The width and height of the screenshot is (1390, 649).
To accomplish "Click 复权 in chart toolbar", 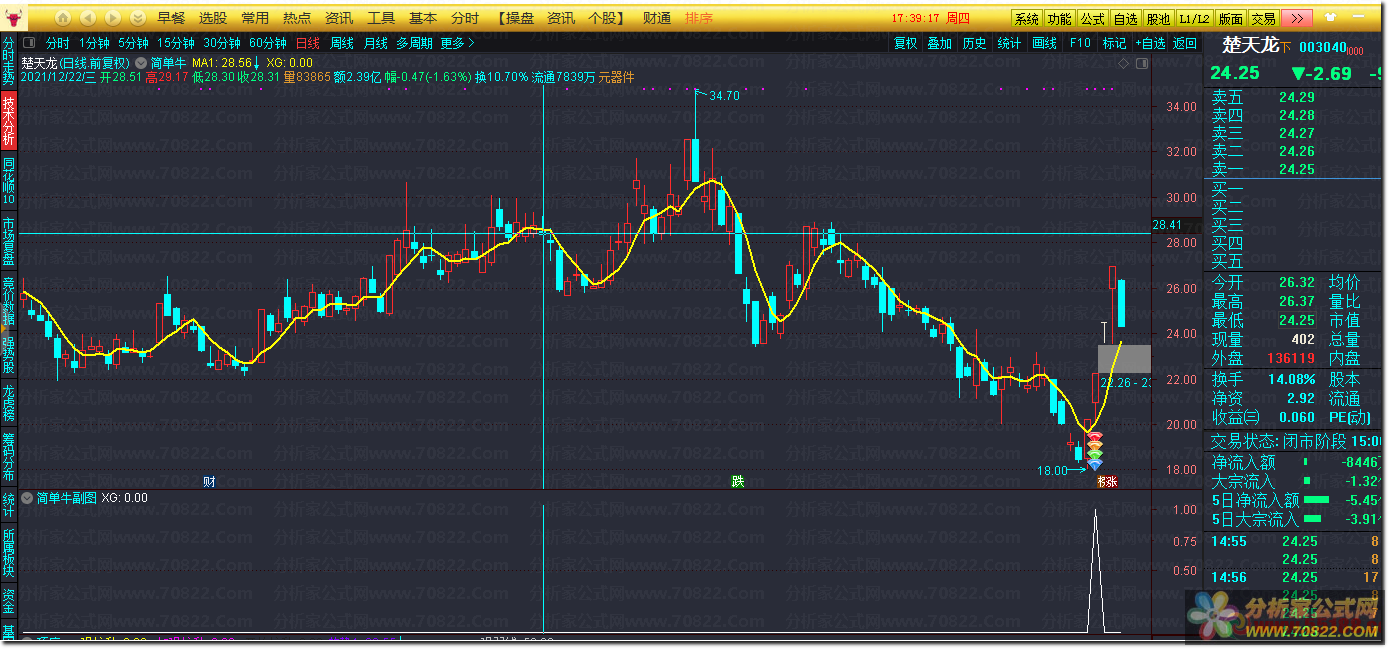I will (906, 43).
